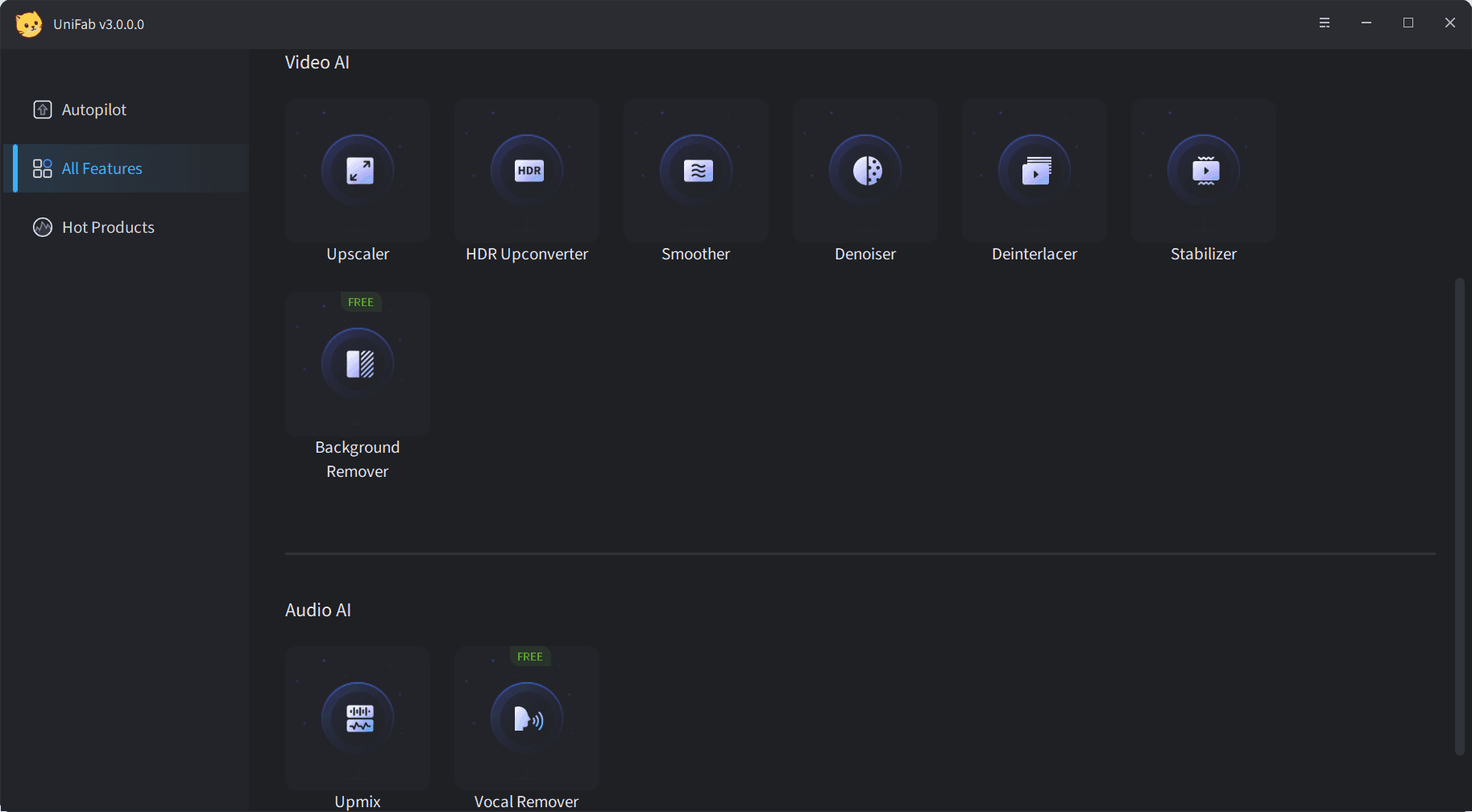Click the FREE badge on Background Remover

coord(361,302)
